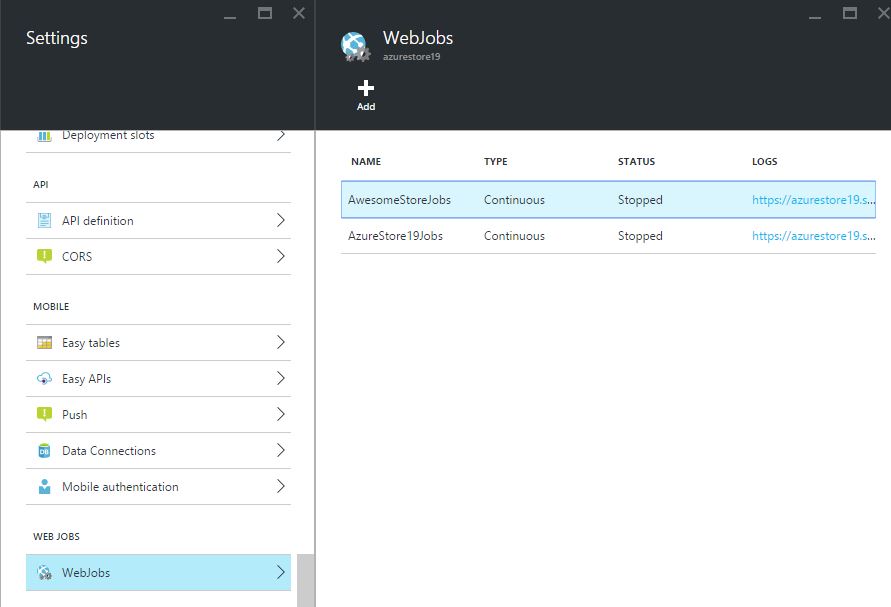
Task: Expand the CORS chevron arrow
Action: (281, 256)
